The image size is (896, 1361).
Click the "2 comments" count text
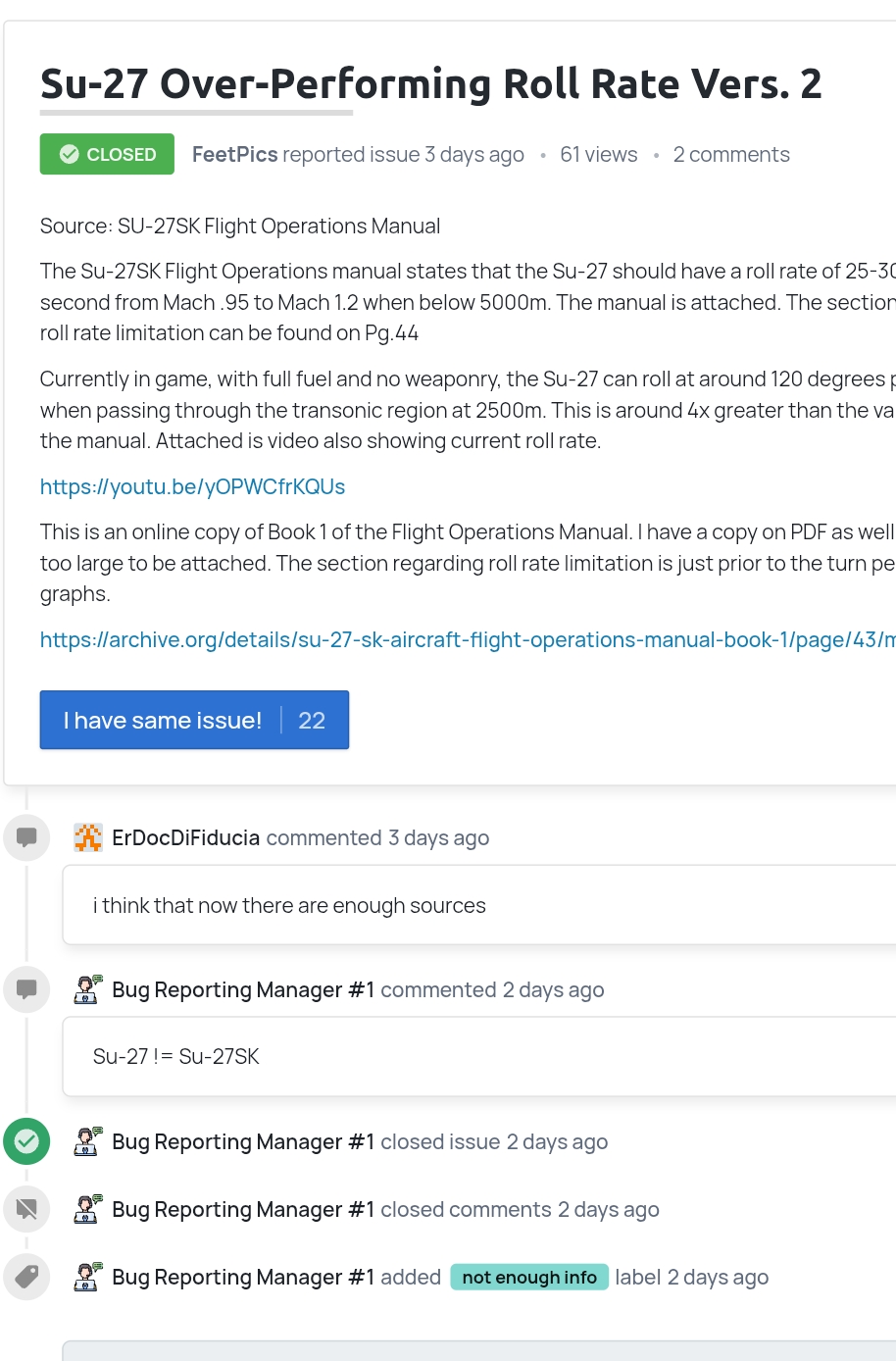(x=730, y=154)
